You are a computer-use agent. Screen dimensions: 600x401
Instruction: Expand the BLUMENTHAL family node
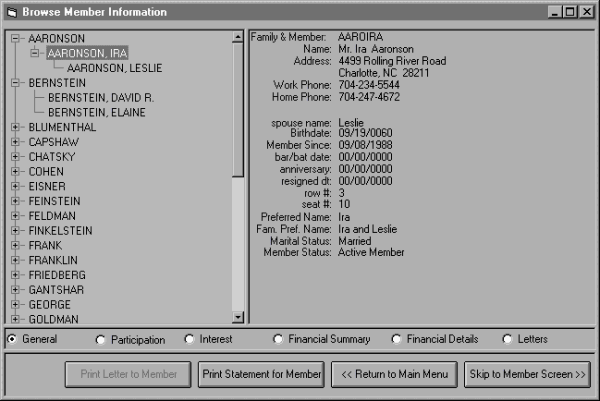pos(15,128)
